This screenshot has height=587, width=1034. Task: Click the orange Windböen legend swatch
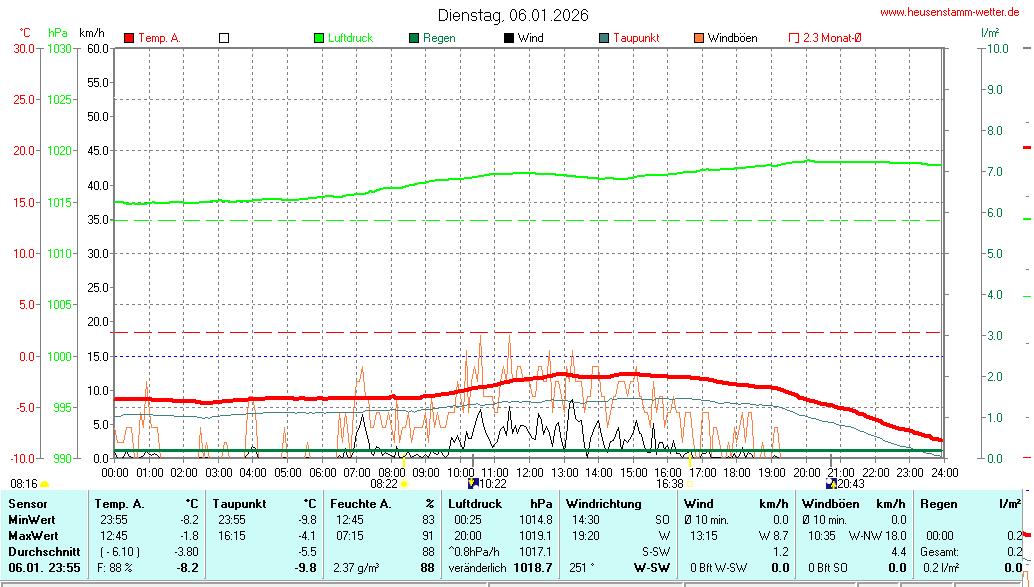699,38
